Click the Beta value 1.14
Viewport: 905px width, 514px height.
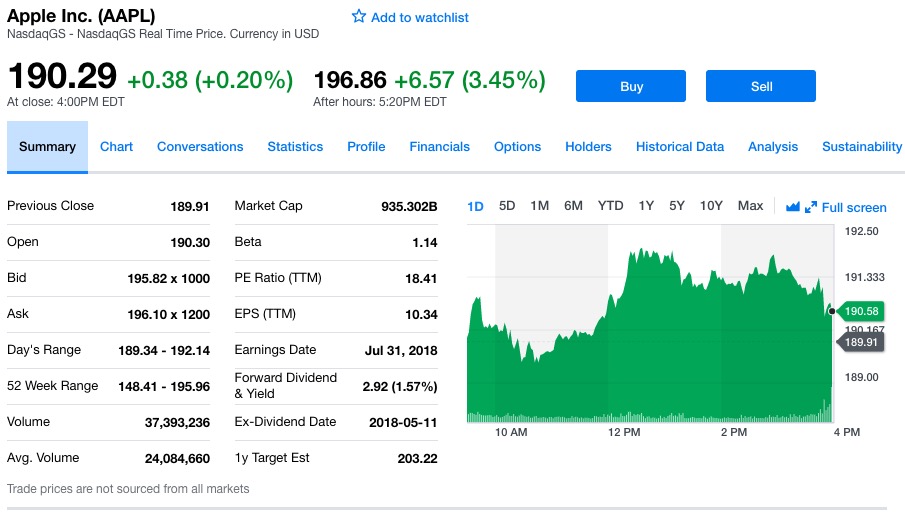click(x=425, y=242)
